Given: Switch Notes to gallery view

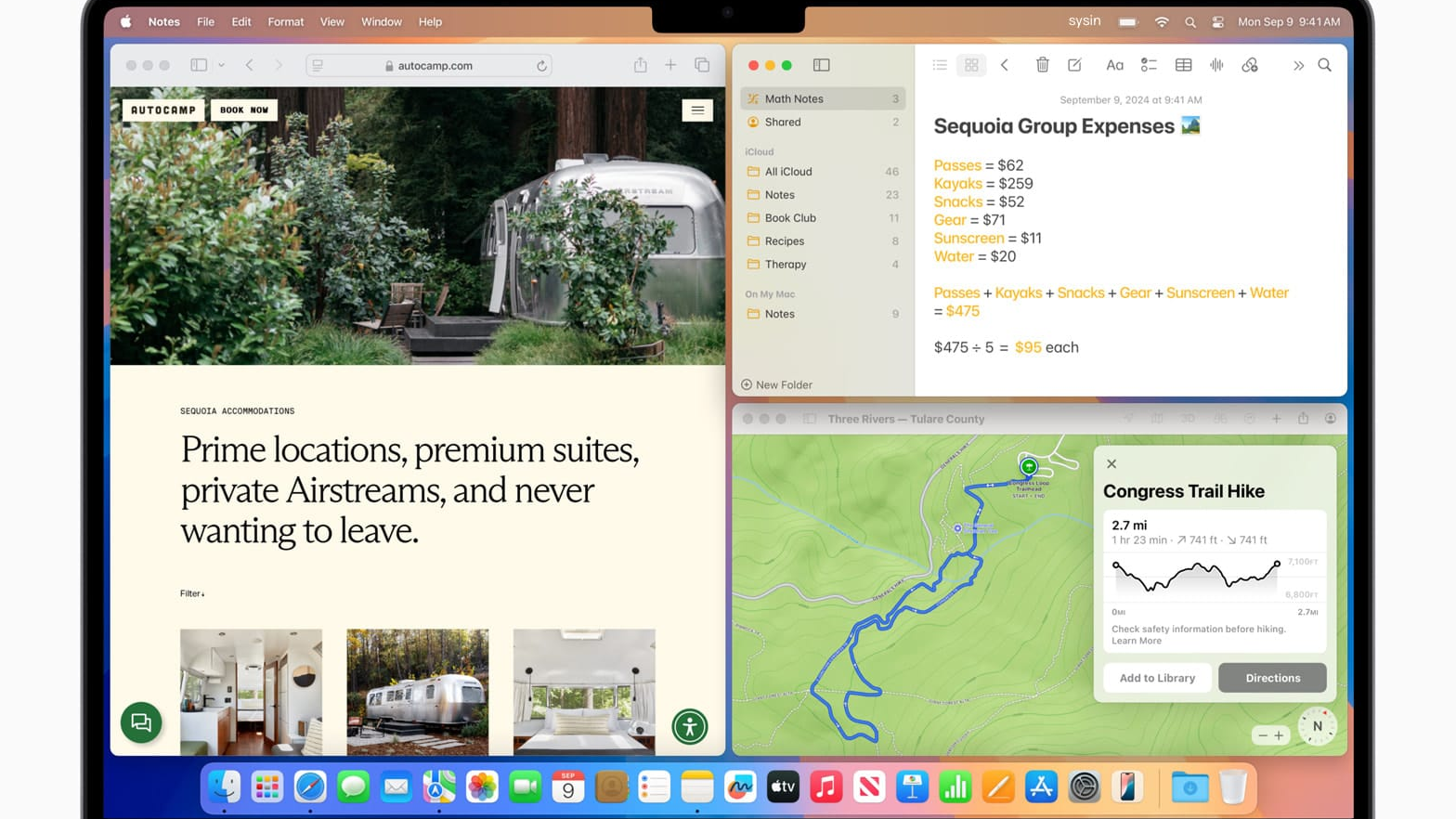Looking at the screenshot, I should point(971,65).
